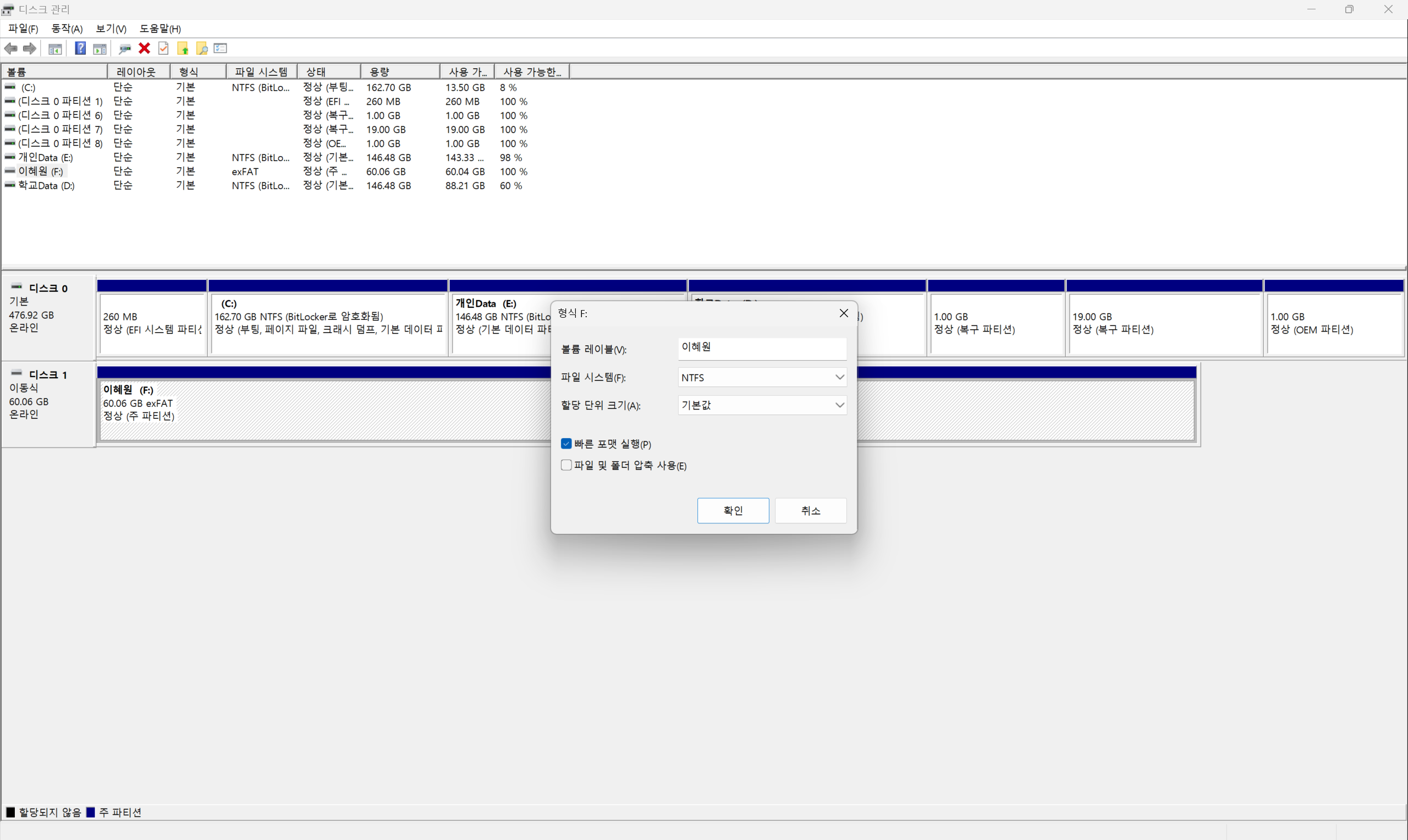Click the 볼륨 레이블 text field
Image resolution: width=1408 pixels, height=840 pixels.
coord(762,348)
